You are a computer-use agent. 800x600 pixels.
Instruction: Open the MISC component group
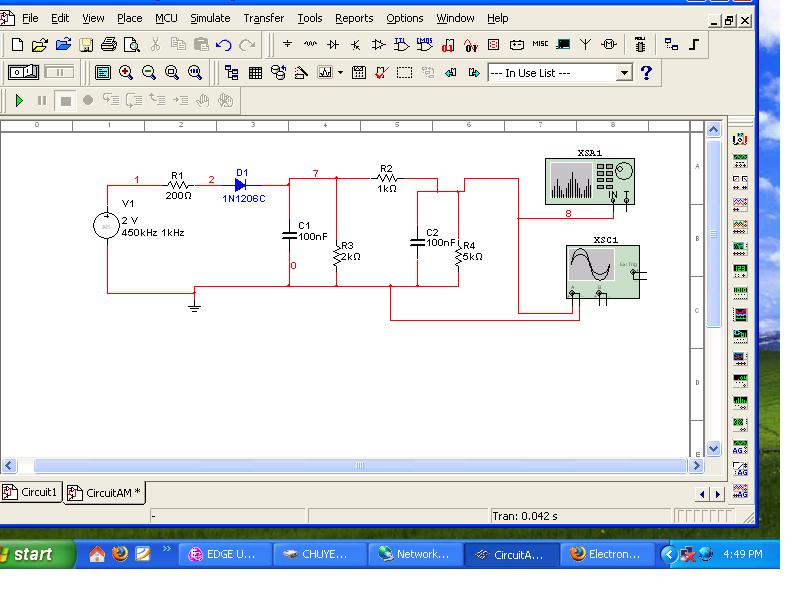[540, 44]
